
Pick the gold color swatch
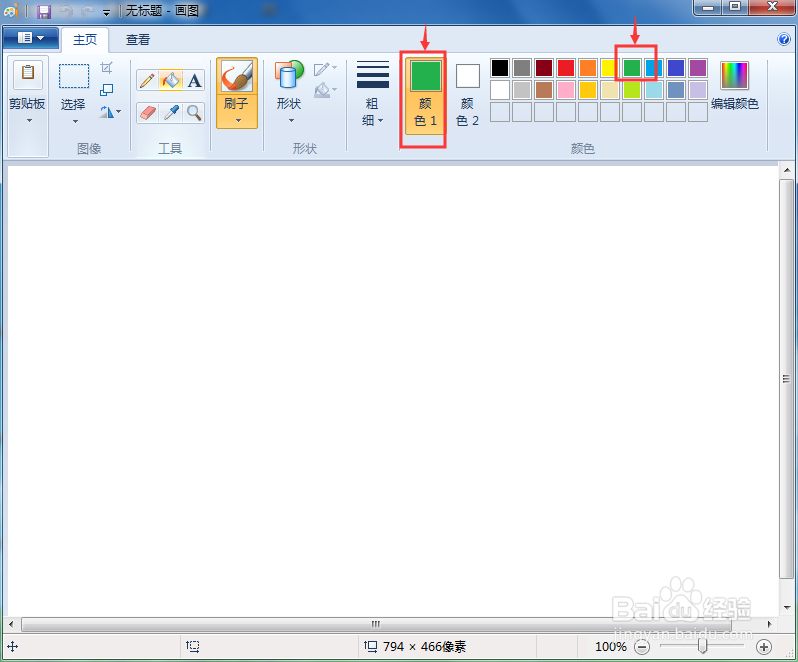pos(588,90)
